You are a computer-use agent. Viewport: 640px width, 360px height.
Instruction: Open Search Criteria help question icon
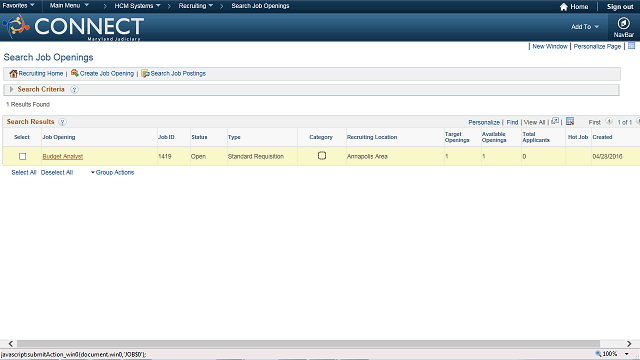[x=74, y=89]
